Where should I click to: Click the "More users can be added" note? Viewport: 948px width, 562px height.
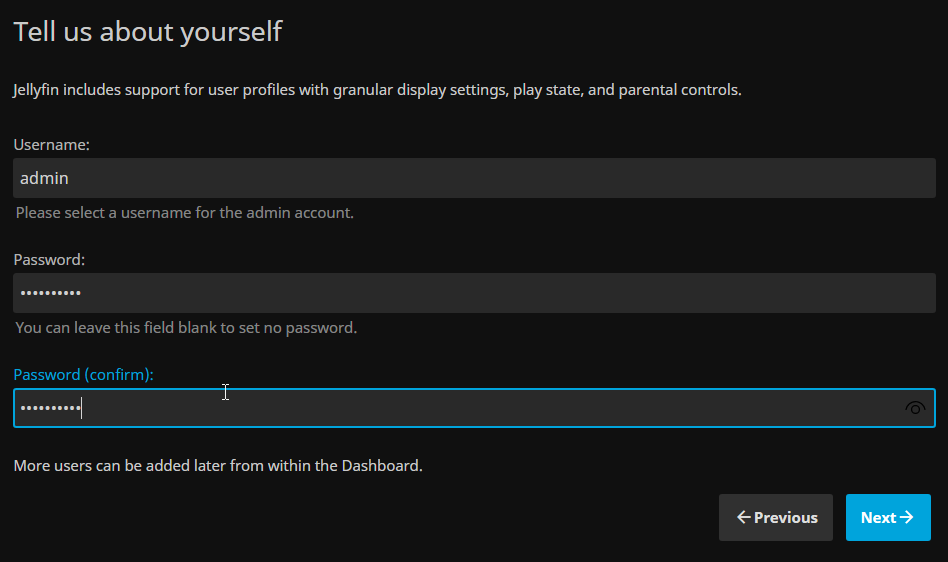tap(218, 466)
